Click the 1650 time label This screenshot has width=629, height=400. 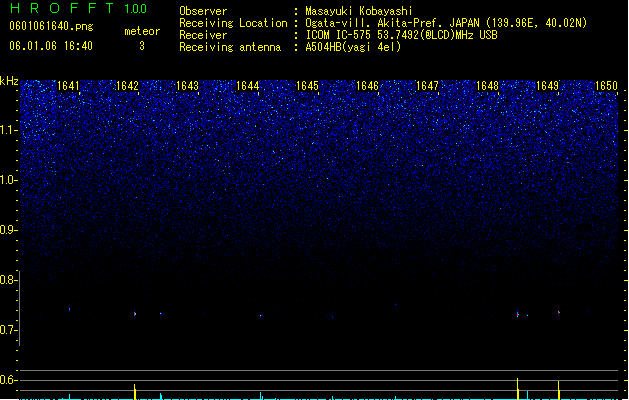(x=607, y=86)
